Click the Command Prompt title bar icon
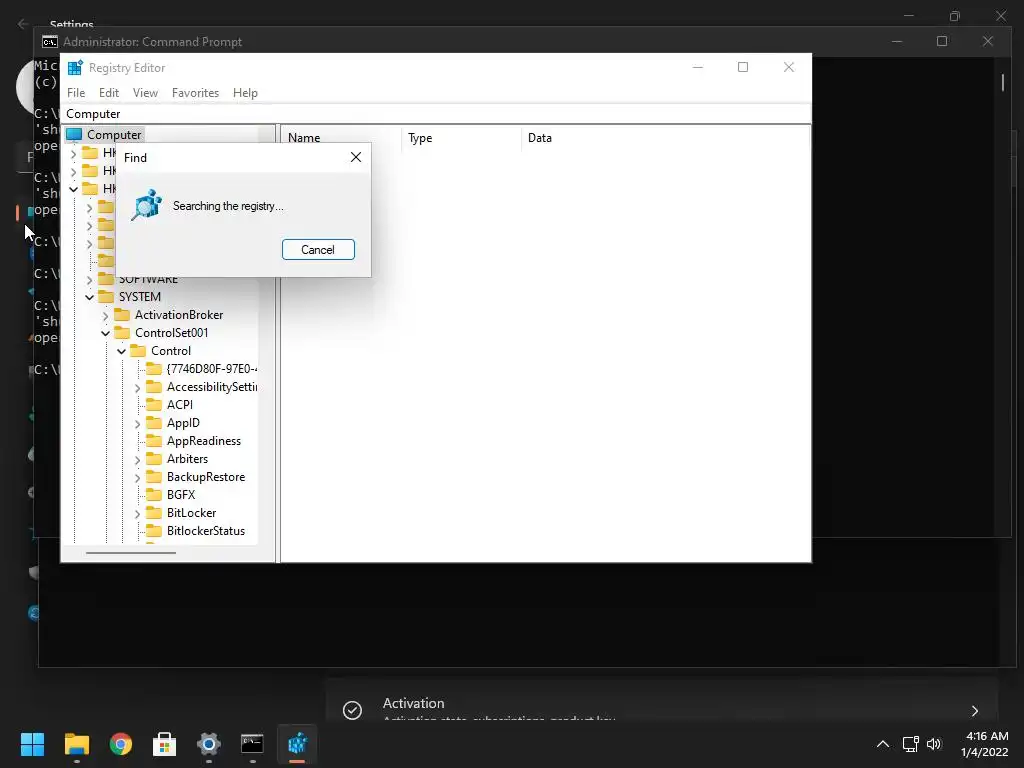 pyautogui.click(x=50, y=42)
